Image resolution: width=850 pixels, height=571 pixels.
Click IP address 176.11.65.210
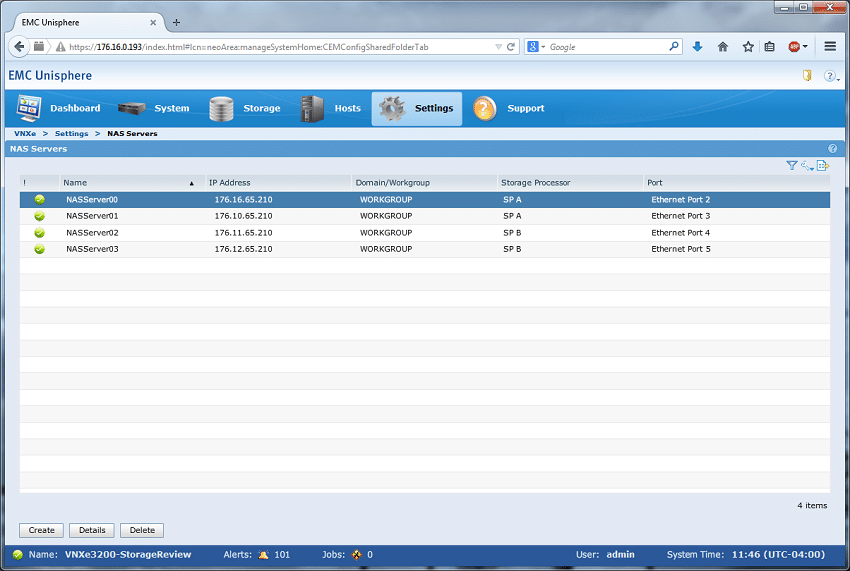[243, 233]
